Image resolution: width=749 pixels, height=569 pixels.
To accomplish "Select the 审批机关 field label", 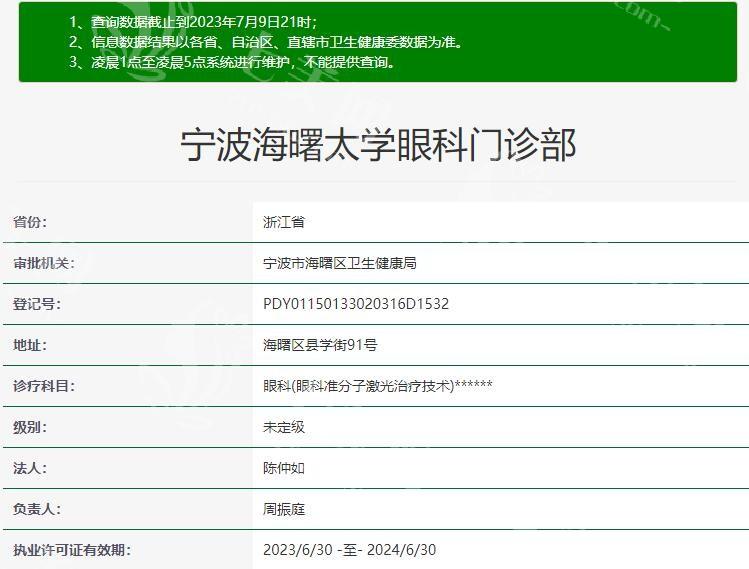I will (x=43, y=263).
